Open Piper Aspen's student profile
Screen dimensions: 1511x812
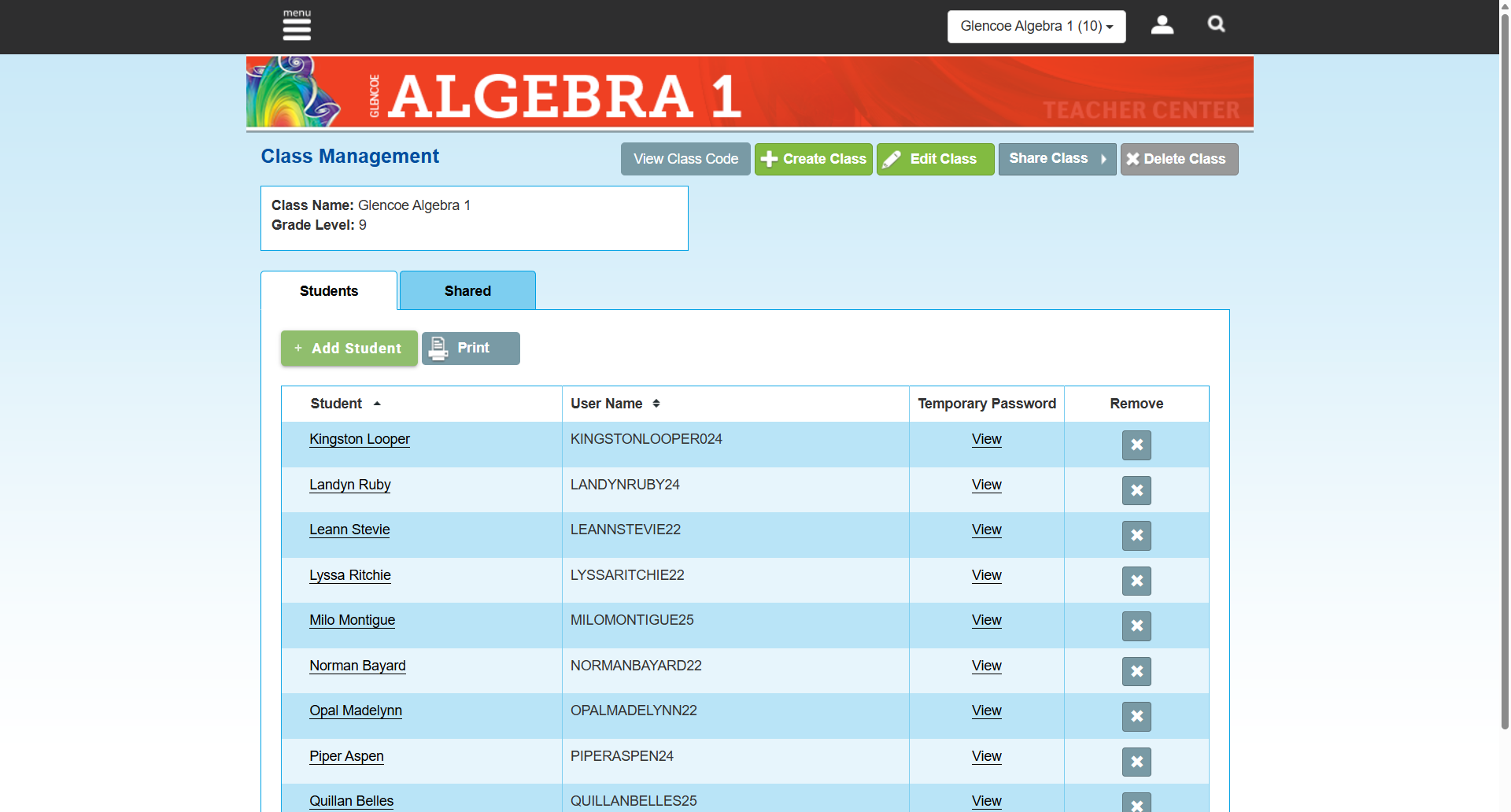coord(346,756)
